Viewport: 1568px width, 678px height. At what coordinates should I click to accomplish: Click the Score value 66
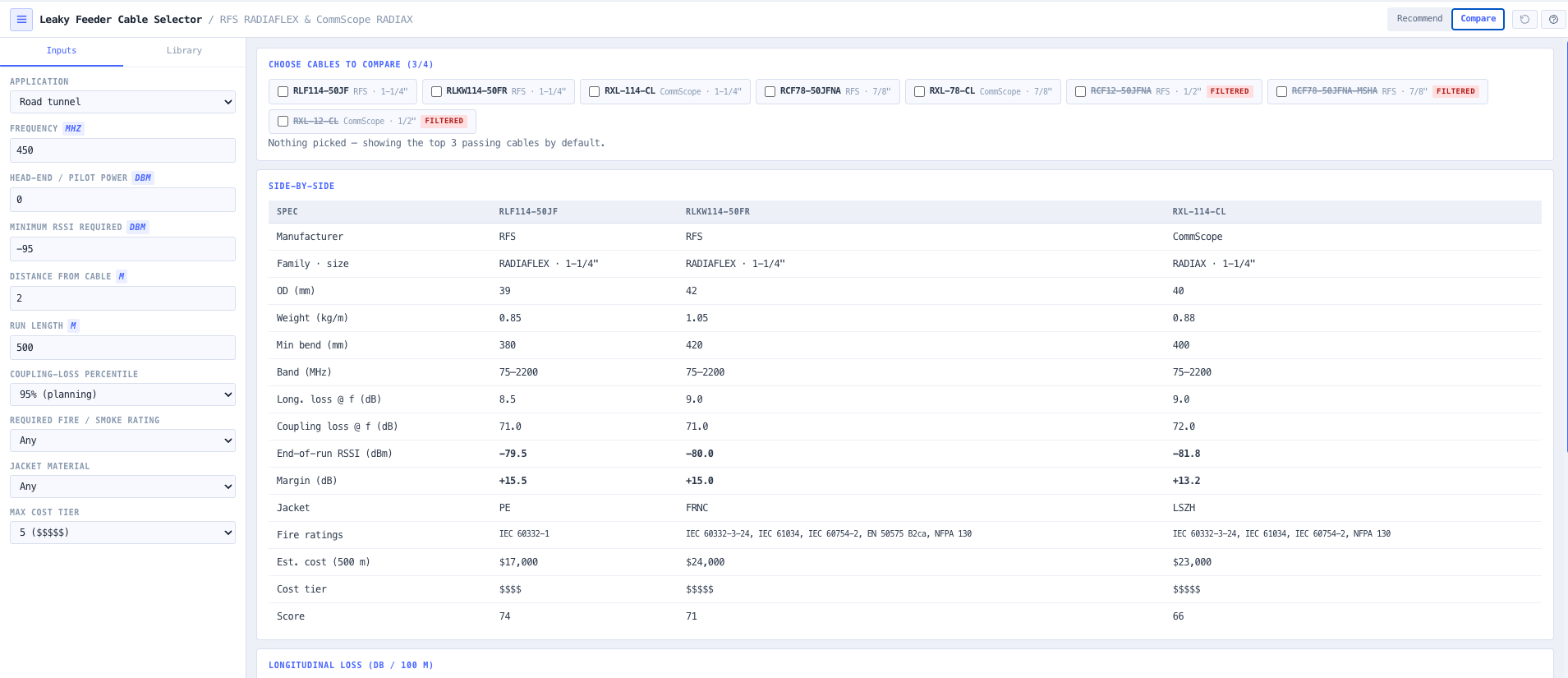1179,616
